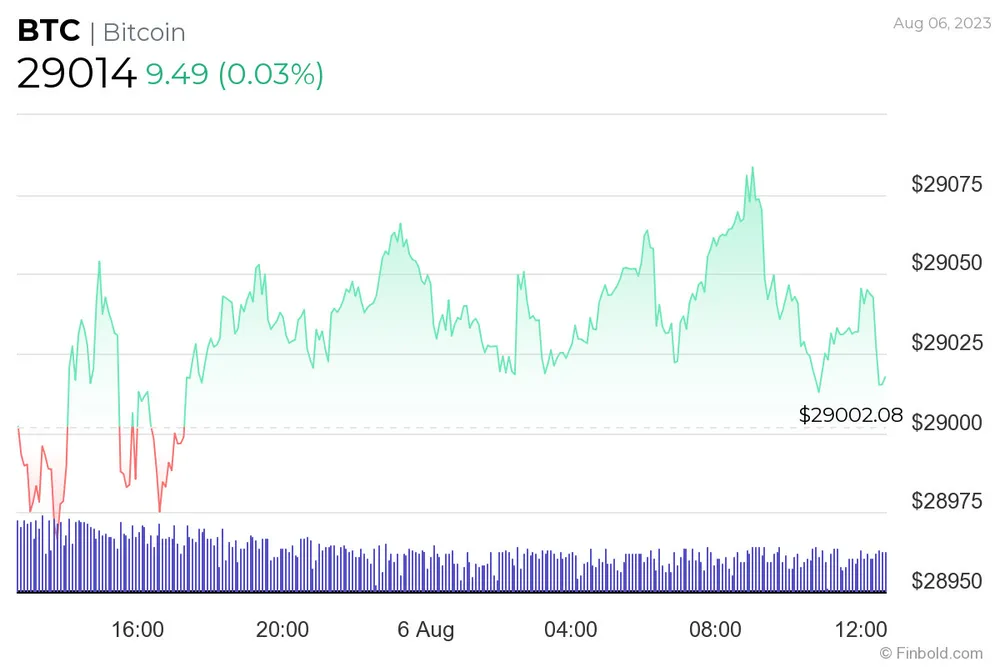Image resolution: width=1000 pixels, height=667 pixels.
Task: Select the 08:00 time axis marker
Action: (x=715, y=630)
